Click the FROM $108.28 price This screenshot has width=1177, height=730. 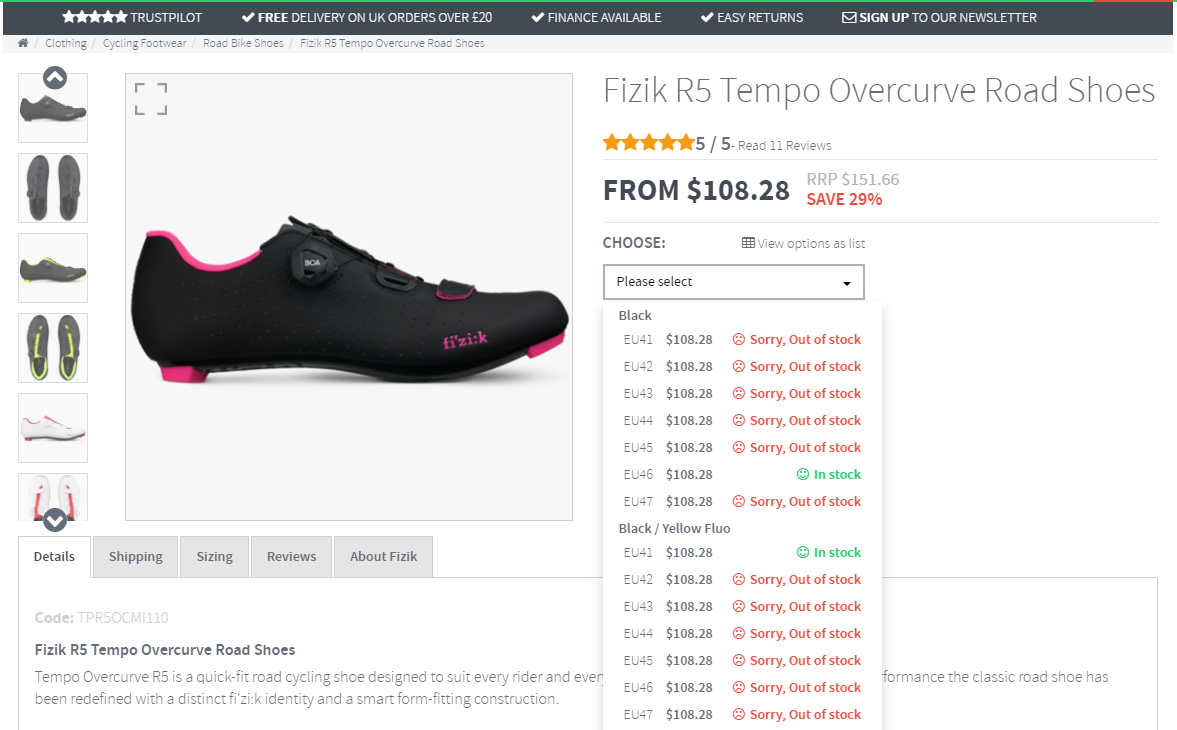697,191
